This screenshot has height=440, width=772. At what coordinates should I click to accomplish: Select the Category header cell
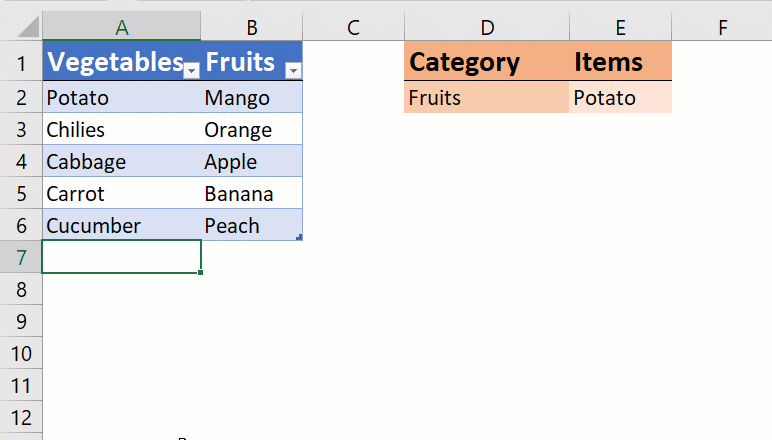[x=487, y=61]
